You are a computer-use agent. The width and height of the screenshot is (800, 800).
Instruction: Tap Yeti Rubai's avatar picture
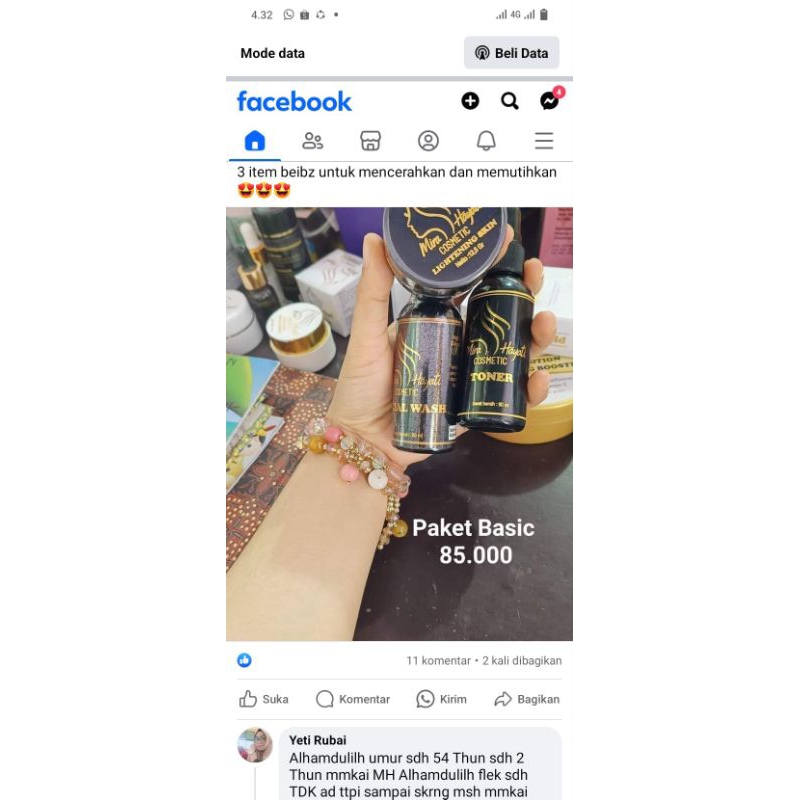255,745
